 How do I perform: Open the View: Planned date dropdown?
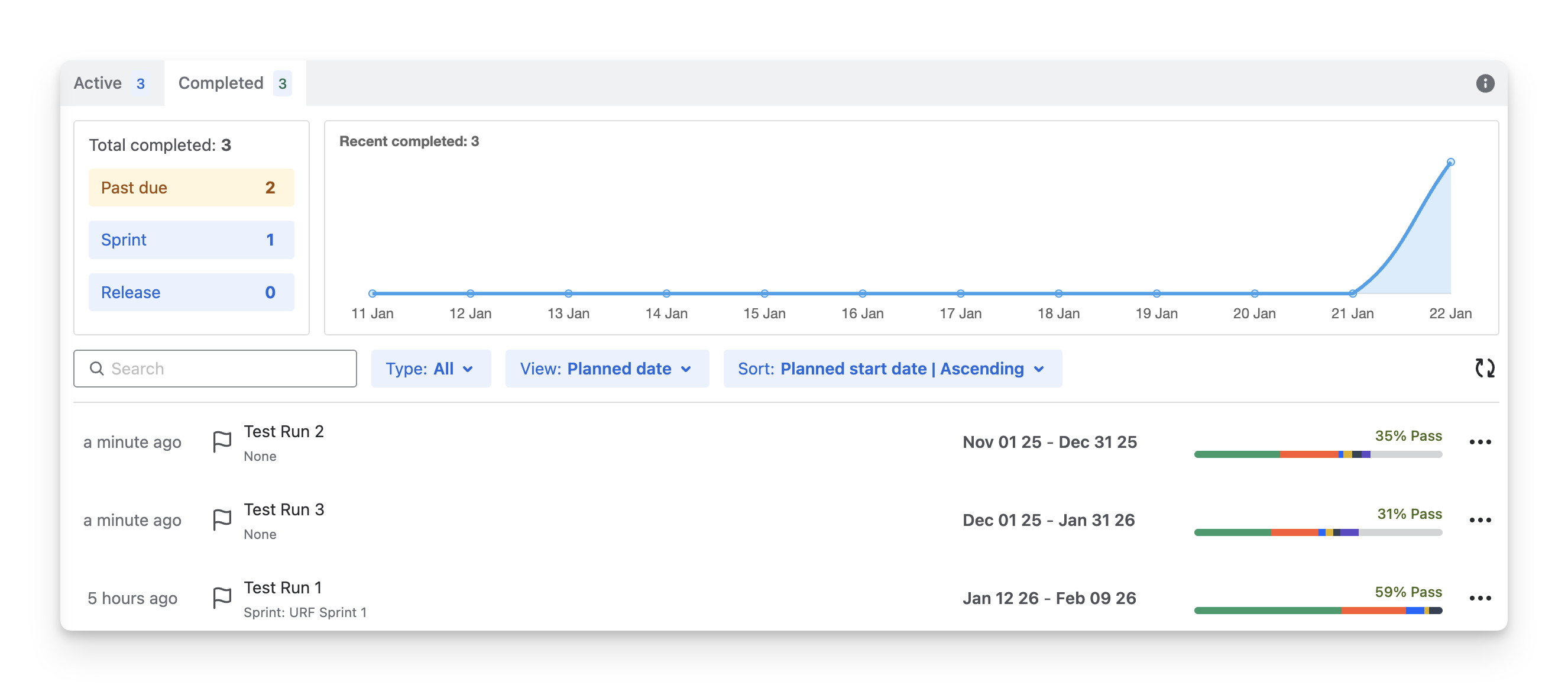pyautogui.click(x=606, y=369)
